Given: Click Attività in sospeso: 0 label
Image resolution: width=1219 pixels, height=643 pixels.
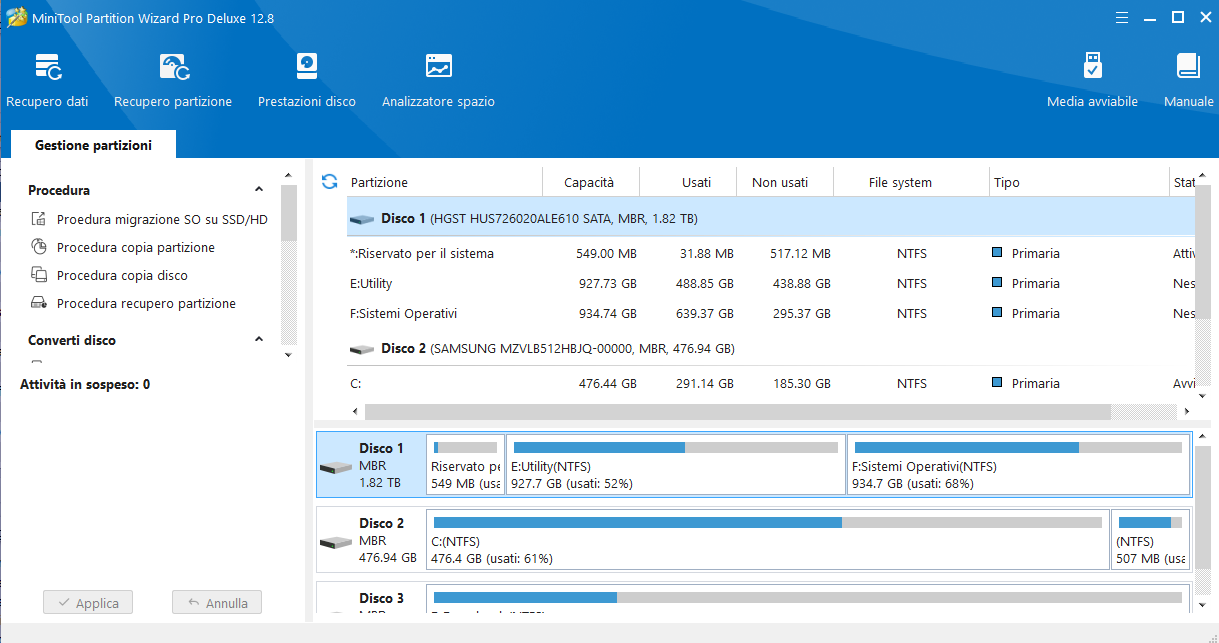Looking at the screenshot, I should point(85,384).
